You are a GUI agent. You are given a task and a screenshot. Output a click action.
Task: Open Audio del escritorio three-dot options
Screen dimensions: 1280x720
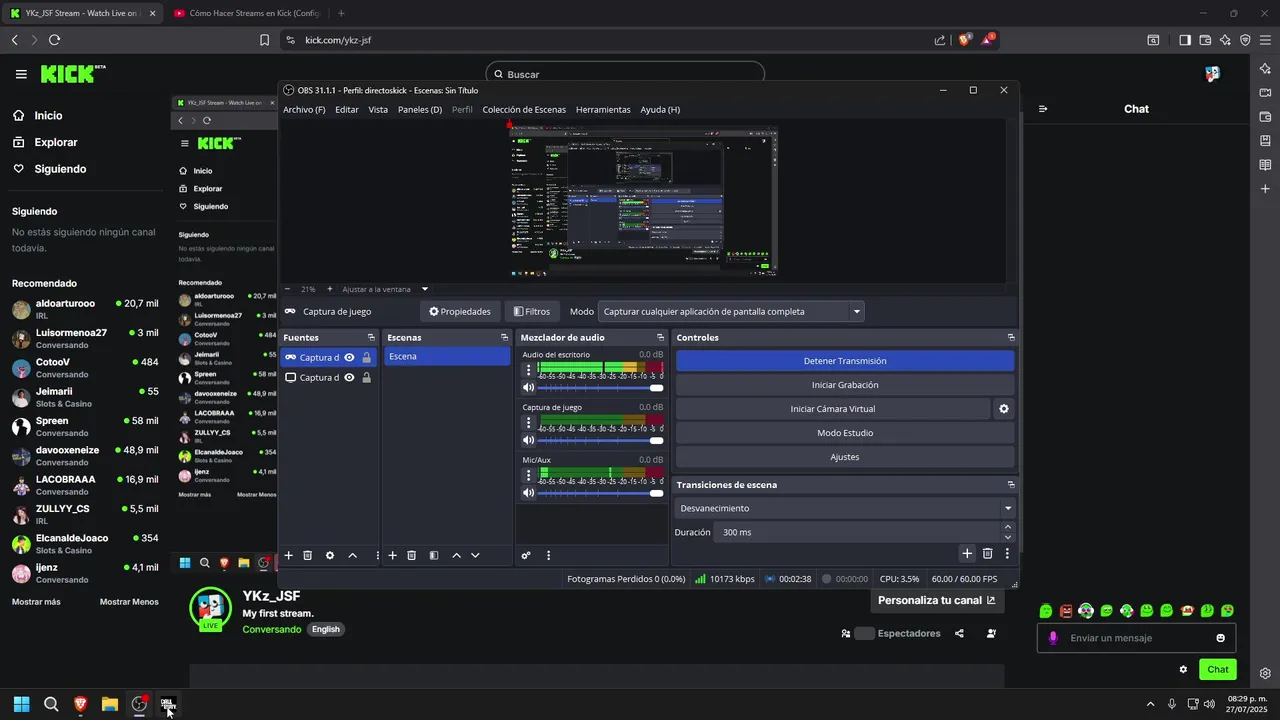click(529, 369)
